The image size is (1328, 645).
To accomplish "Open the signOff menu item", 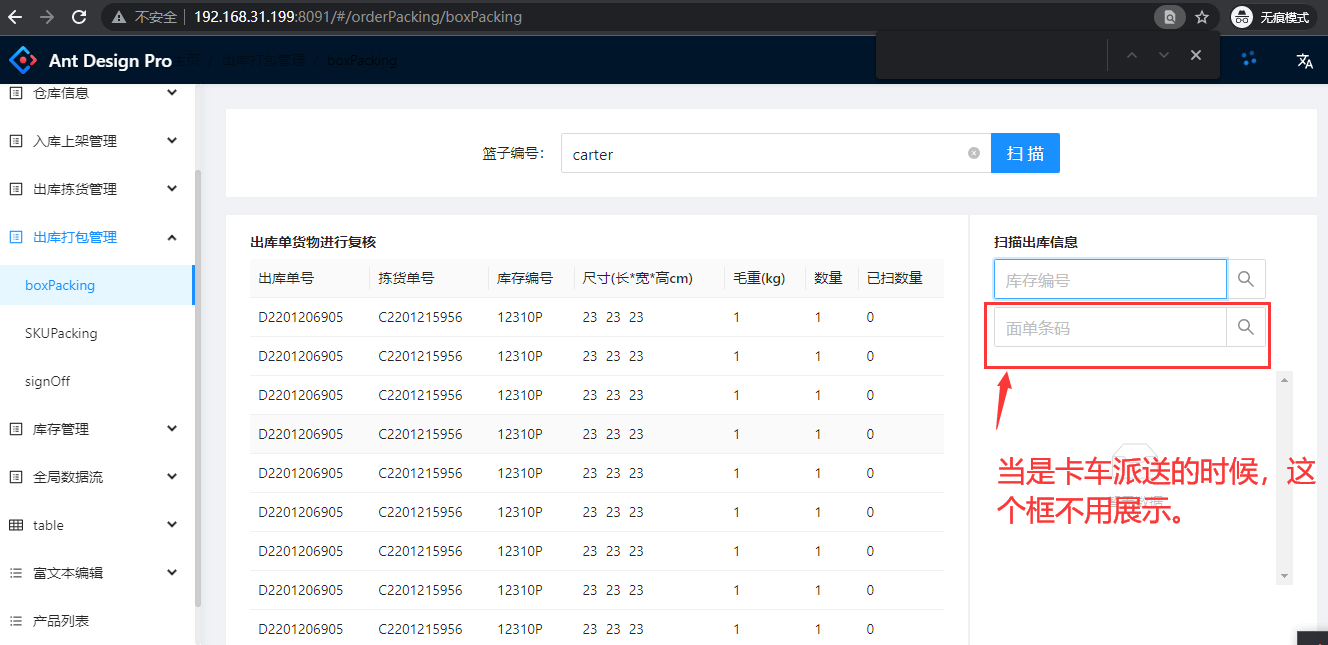I will pyautogui.click(x=48, y=381).
